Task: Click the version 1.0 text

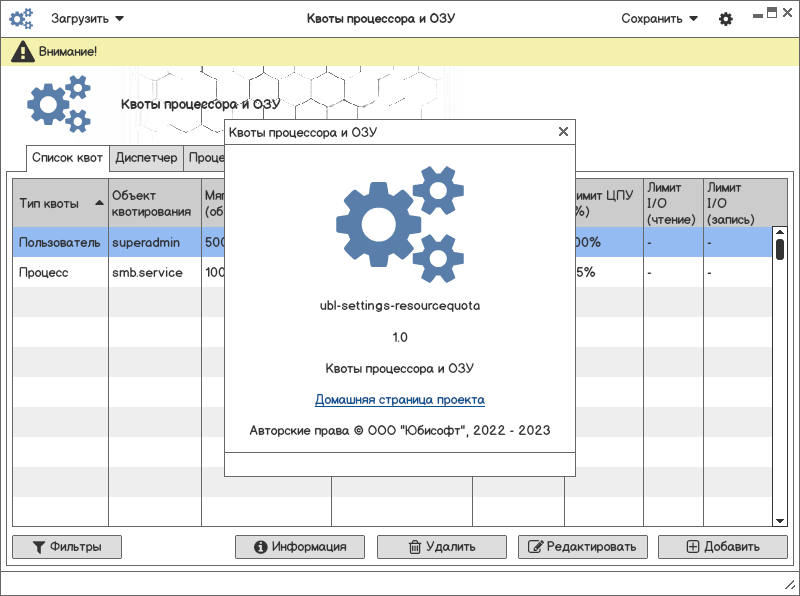Action: point(399,337)
